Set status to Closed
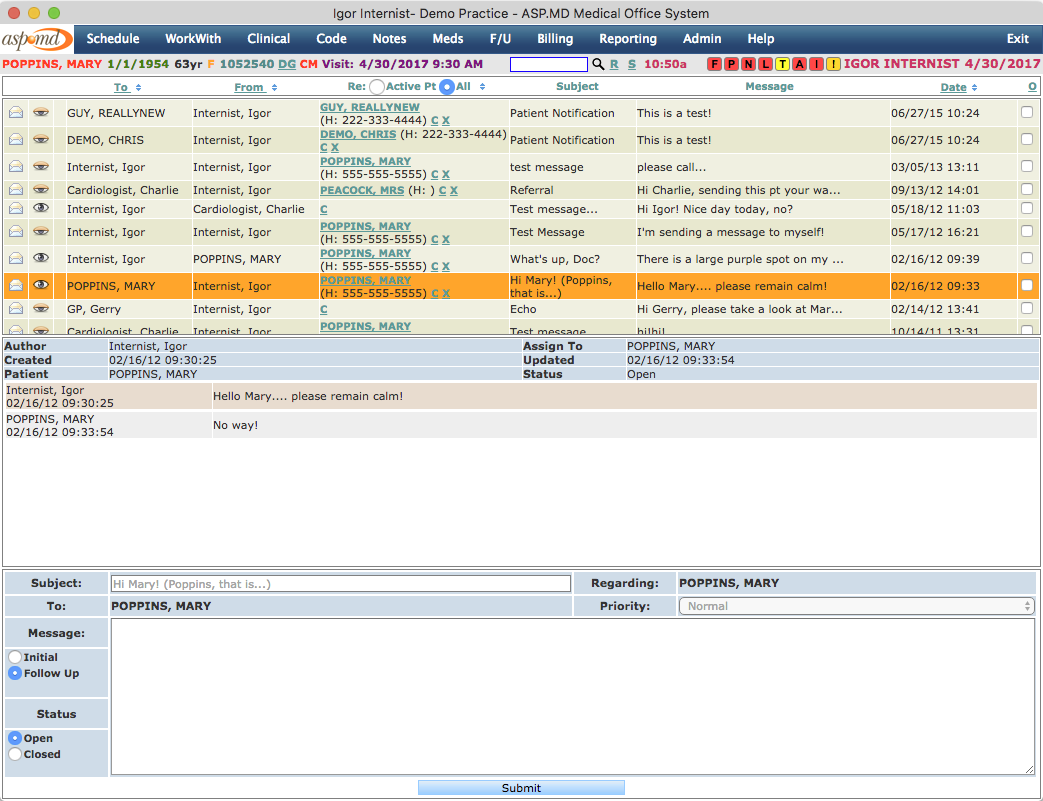The width and height of the screenshot is (1043, 801). point(15,754)
